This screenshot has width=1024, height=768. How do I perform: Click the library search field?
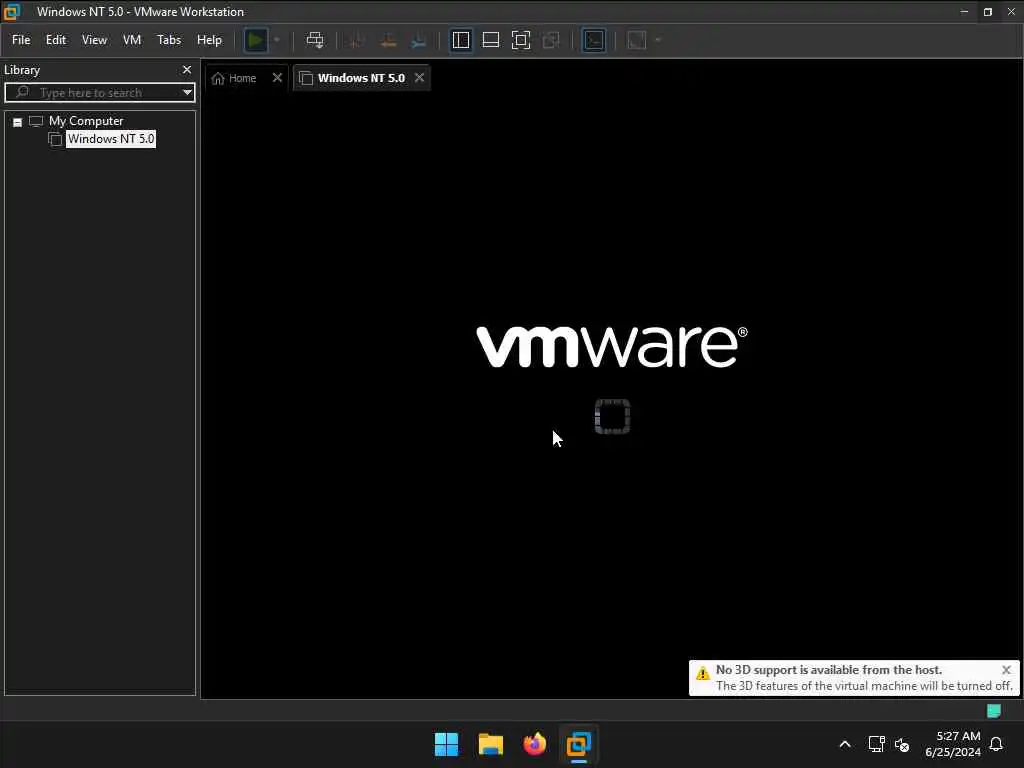pyautogui.click(x=99, y=93)
